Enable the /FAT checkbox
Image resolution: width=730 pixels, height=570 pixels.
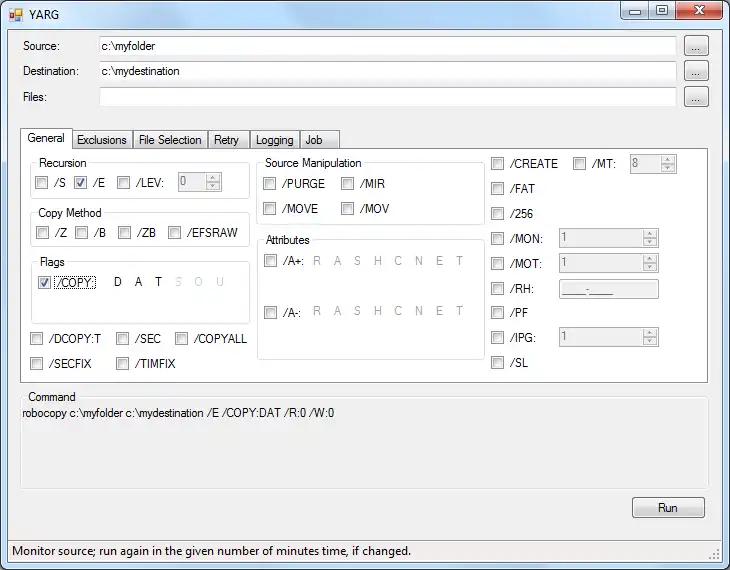click(x=498, y=188)
